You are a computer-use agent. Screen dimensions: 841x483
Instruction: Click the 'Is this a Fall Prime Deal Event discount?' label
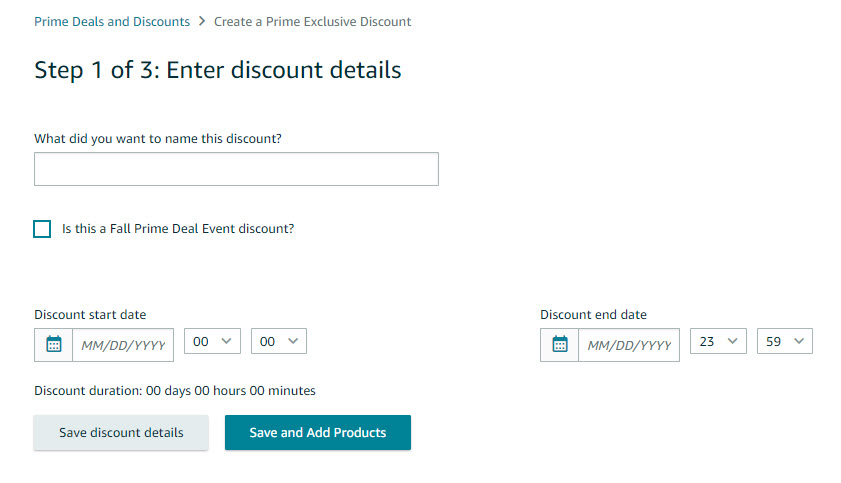(178, 229)
